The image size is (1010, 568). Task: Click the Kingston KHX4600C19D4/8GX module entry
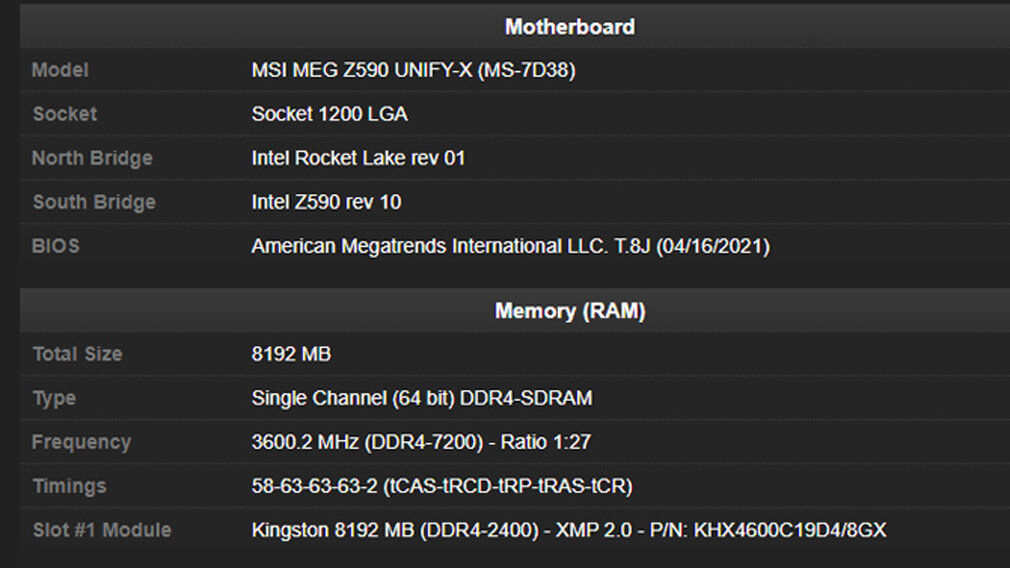point(568,530)
